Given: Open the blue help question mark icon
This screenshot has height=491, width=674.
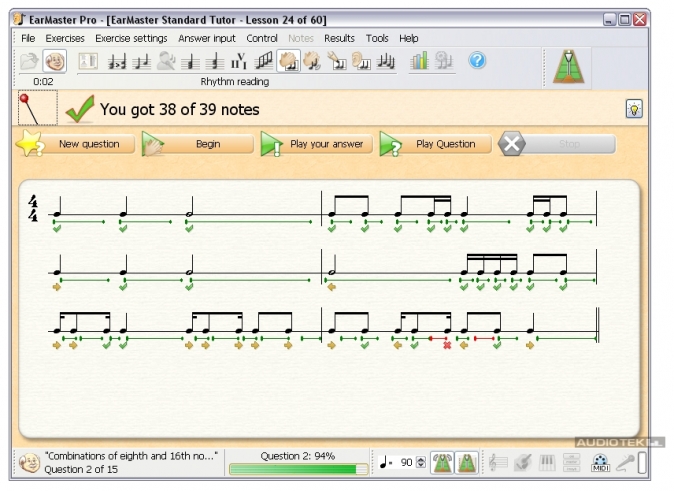Looking at the screenshot, I should point(477,61).
